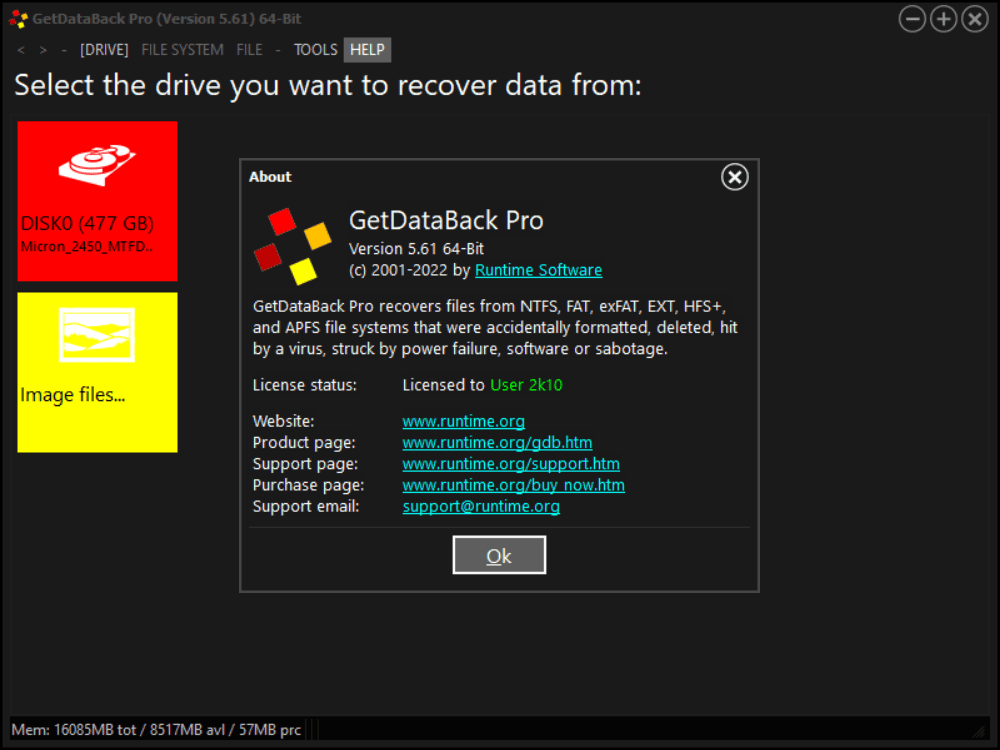Click the 'About' dialog title
Screen dimensions: 1000x750
tap(270, 177)
